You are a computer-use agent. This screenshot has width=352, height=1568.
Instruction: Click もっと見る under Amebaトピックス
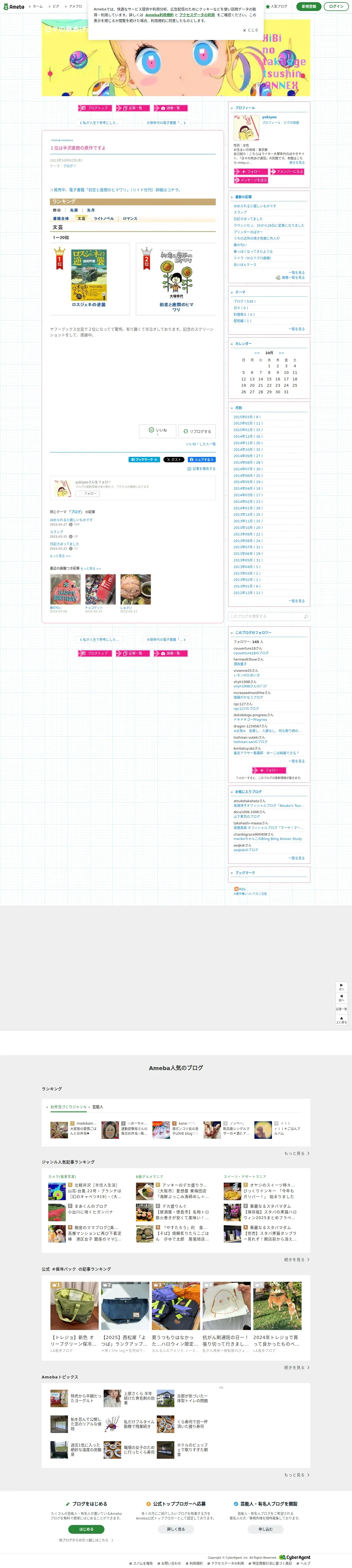[x=297, y=1474]
